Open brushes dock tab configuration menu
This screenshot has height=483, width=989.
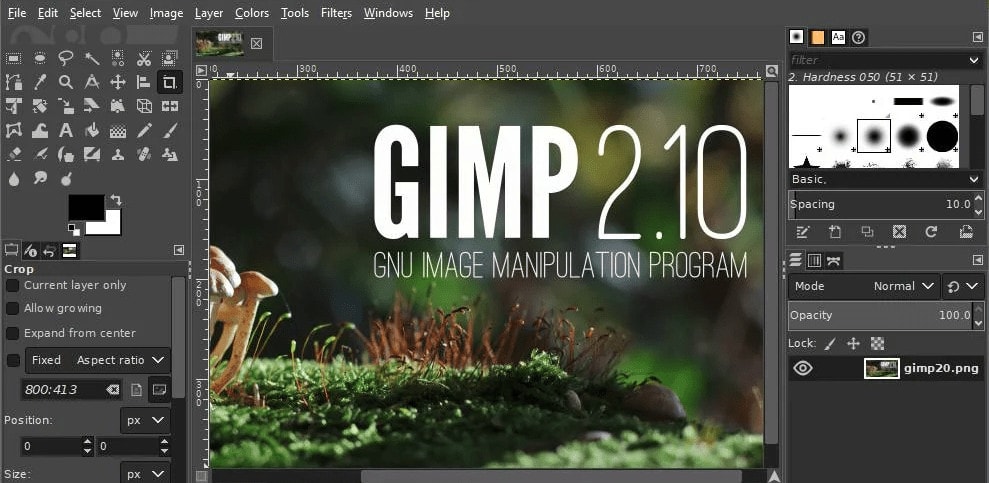pyautogui.click(x=978, y=38)
